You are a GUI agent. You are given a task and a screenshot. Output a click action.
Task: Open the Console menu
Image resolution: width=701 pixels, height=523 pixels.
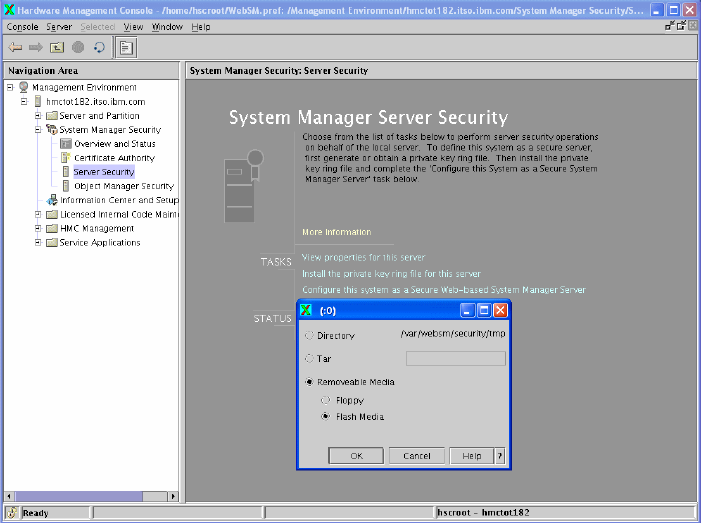click(x=22, y=27)
